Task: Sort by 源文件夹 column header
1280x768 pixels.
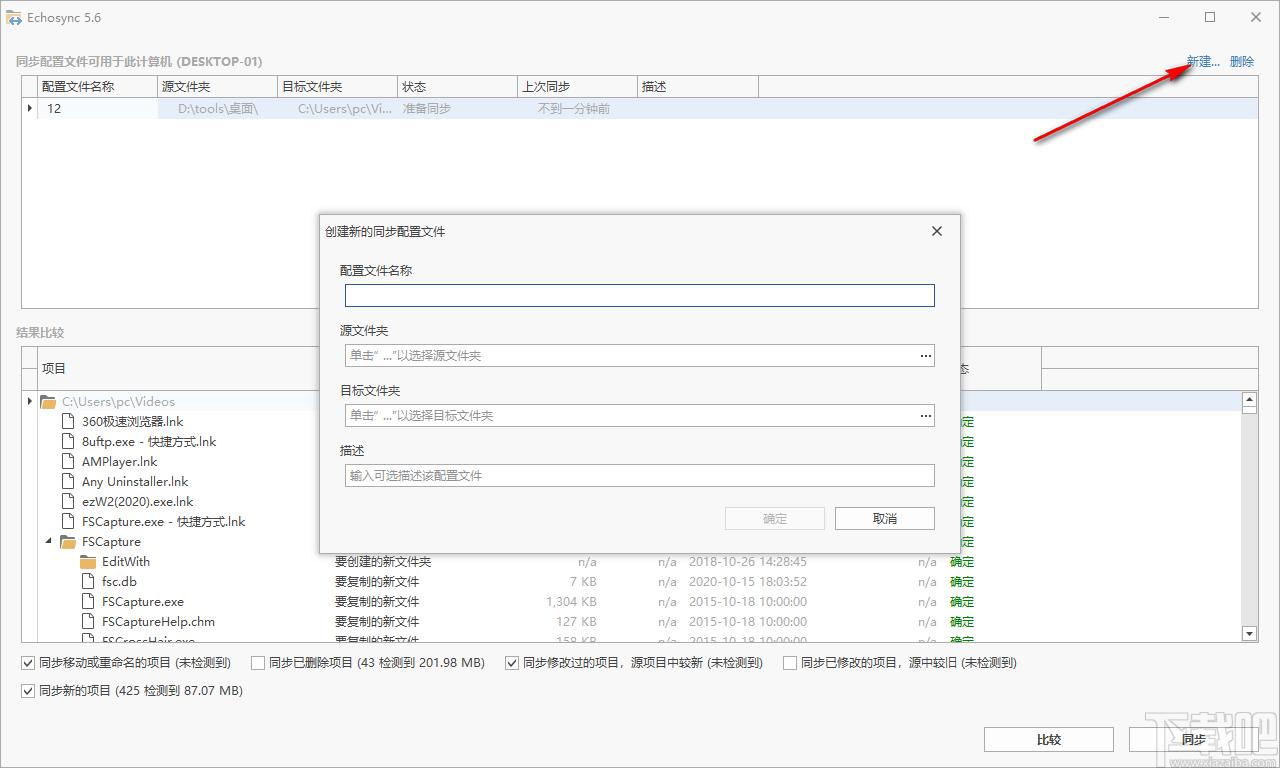Action: tap(217, 87)
